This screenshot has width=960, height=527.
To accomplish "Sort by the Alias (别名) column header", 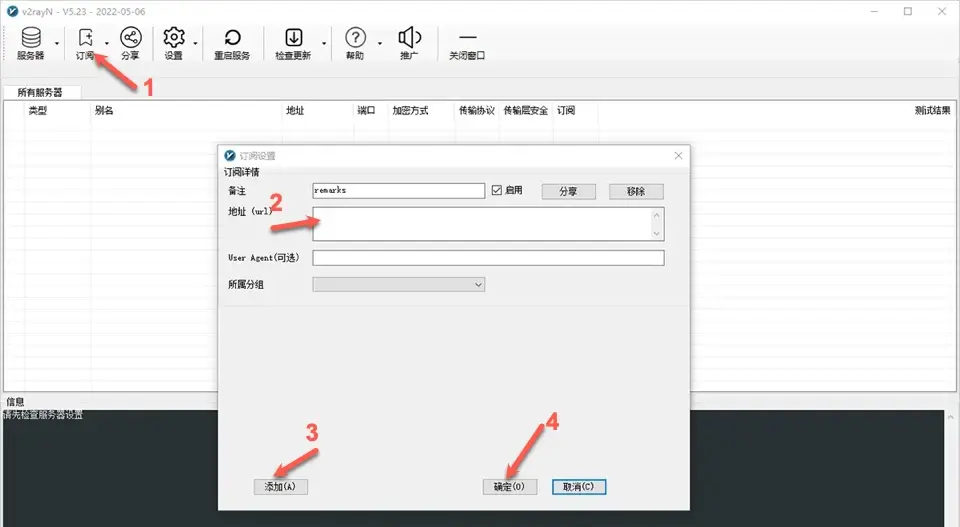I will tap(104, 111).
